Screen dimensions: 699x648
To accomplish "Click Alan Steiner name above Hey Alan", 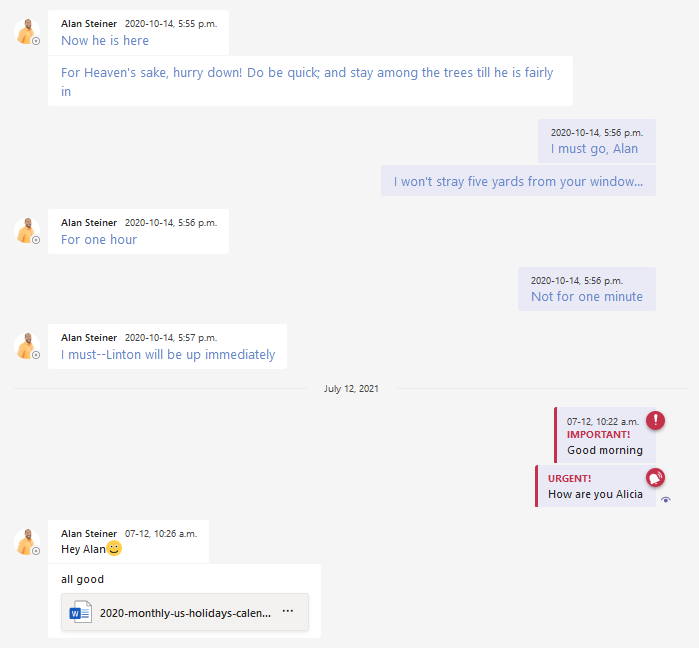I will (89, 534).
